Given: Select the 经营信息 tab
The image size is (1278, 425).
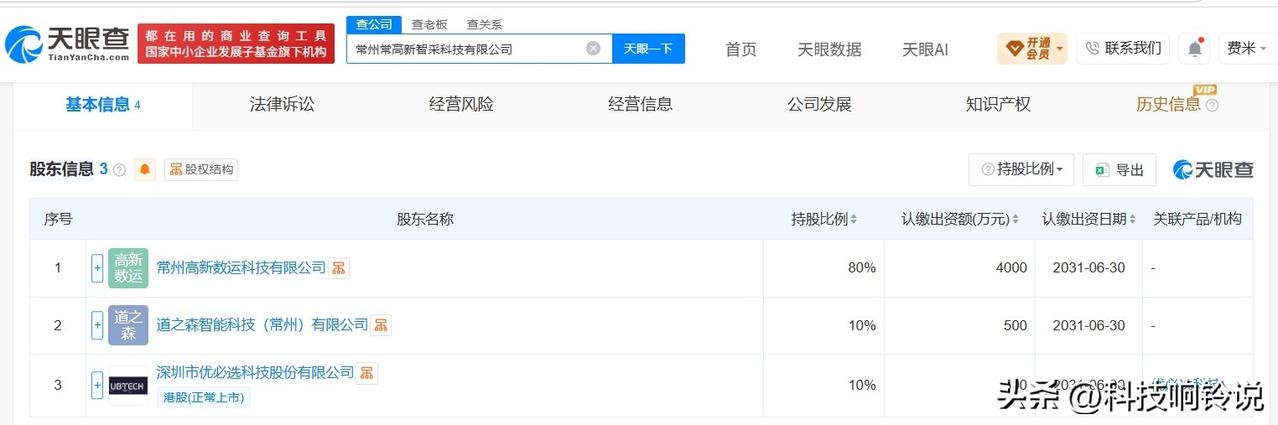Looking at the screenshot, I should coord(640,105).
